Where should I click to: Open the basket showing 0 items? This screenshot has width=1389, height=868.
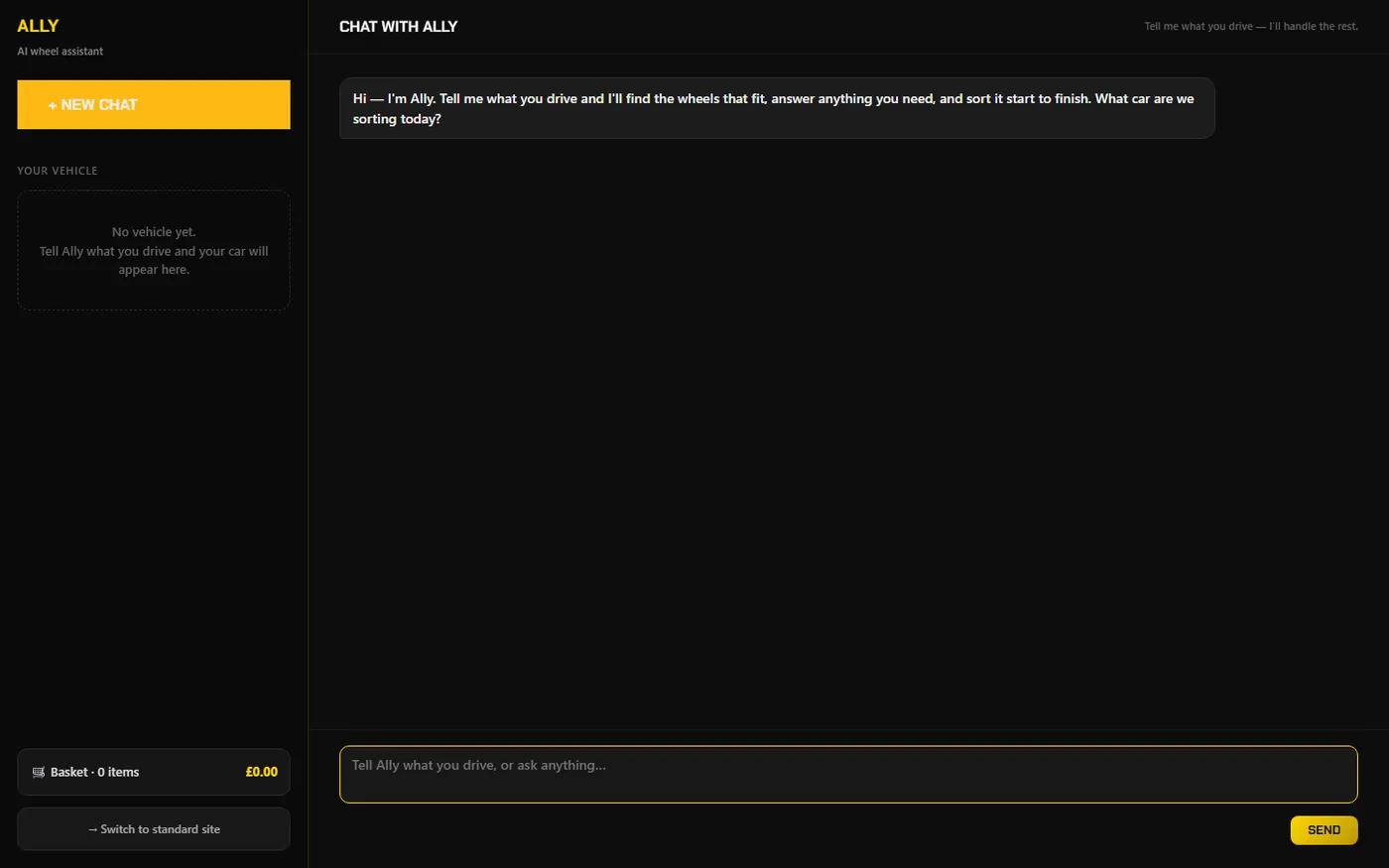(154, 772)
